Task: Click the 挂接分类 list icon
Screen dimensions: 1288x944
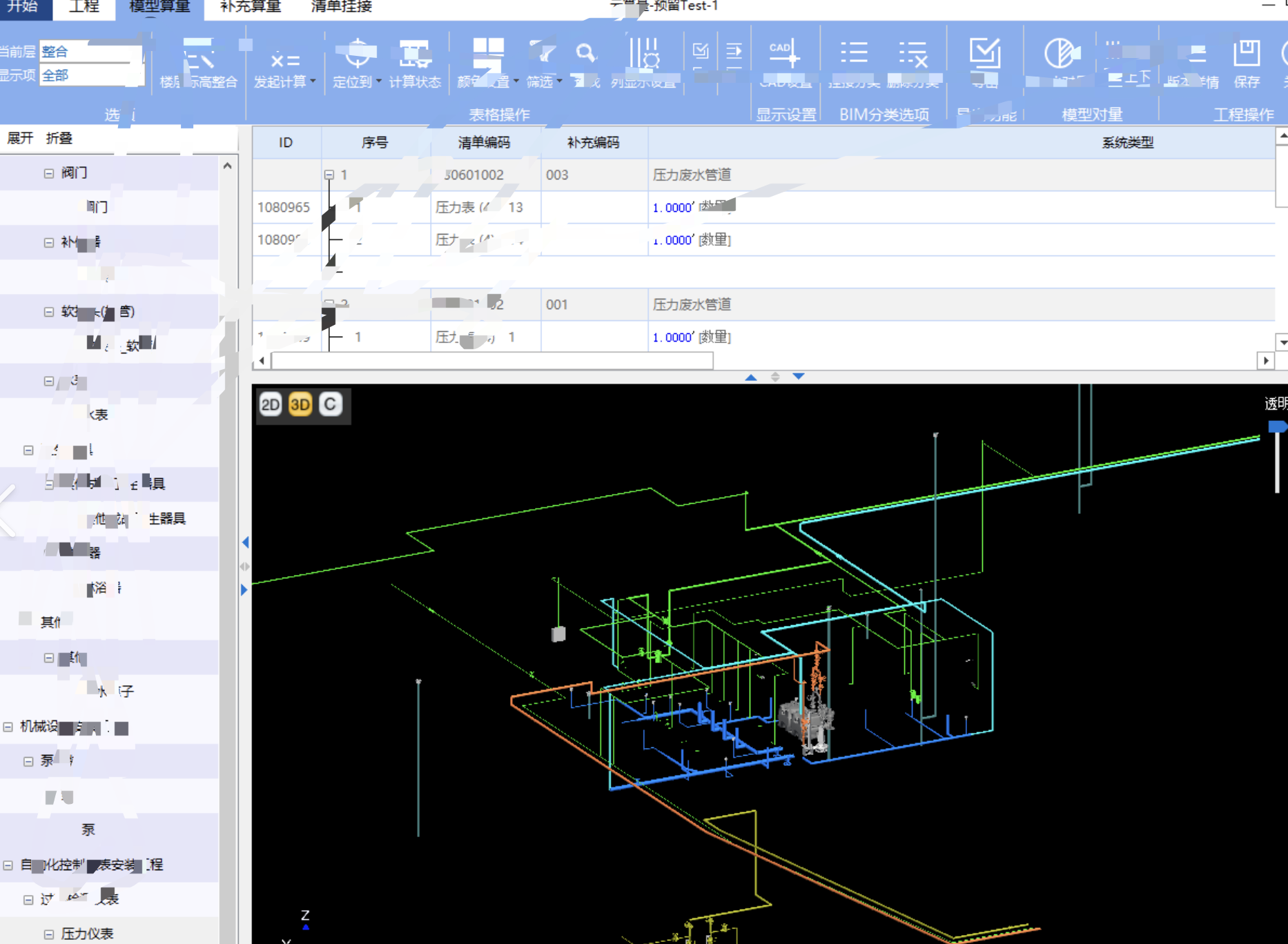Action: click(854, 52)
